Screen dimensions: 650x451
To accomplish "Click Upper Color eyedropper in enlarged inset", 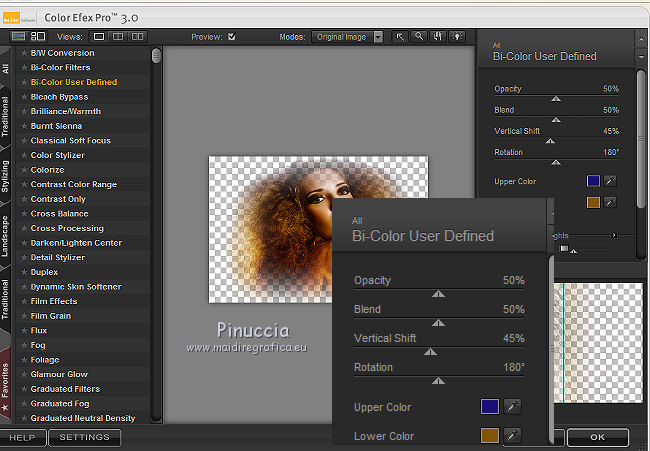I will pos(513,407).
